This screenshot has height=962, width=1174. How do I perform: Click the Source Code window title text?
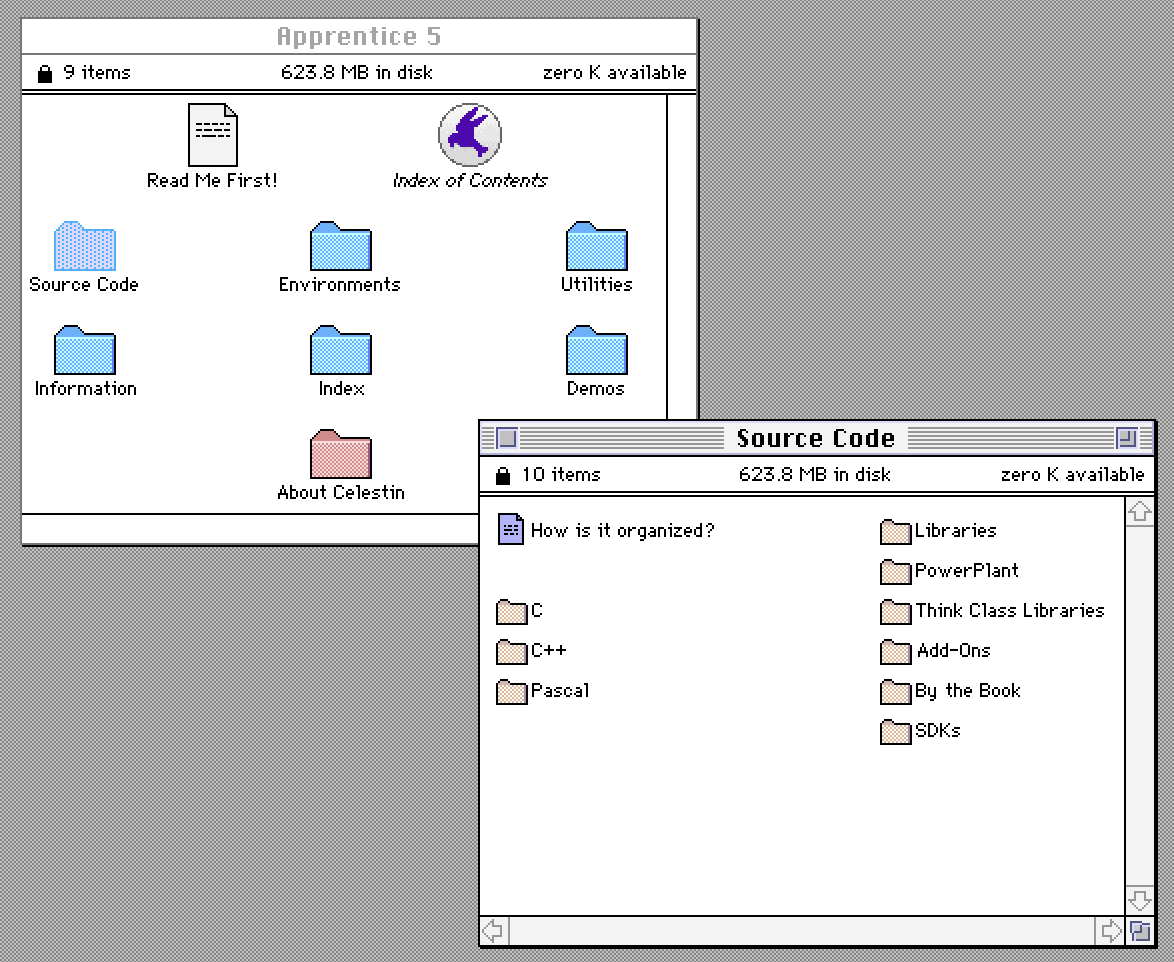coord(815,438)
